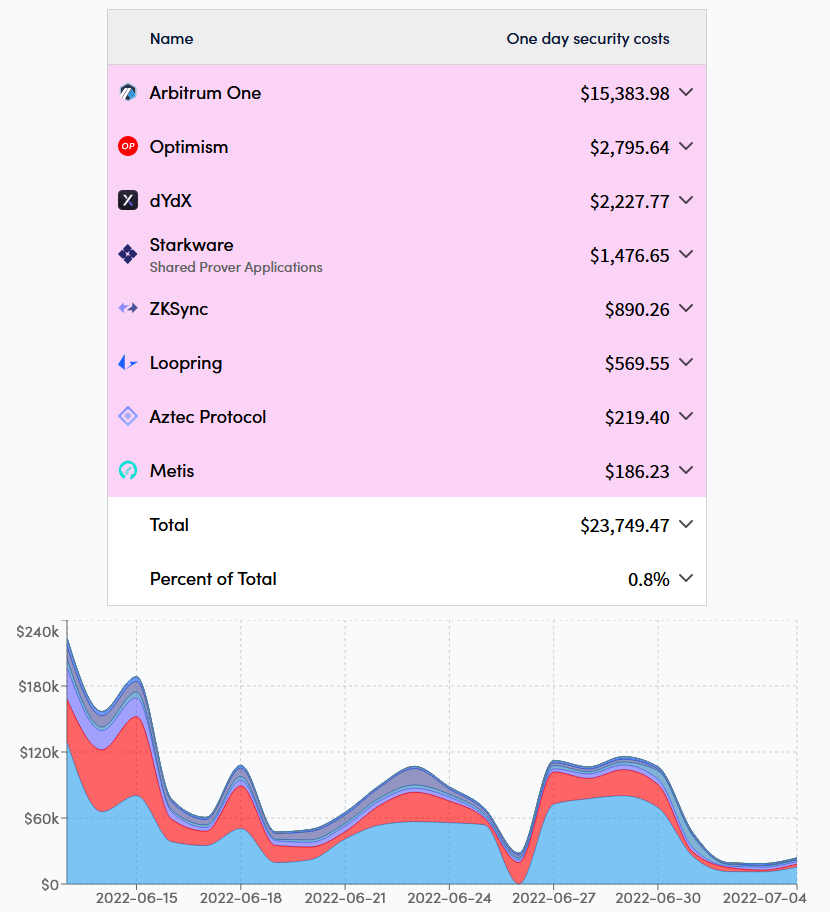The height and width of the screenshot is (912, 830).
Task: Click the $890.26 ZKSync cost
Action: [637, 309]
